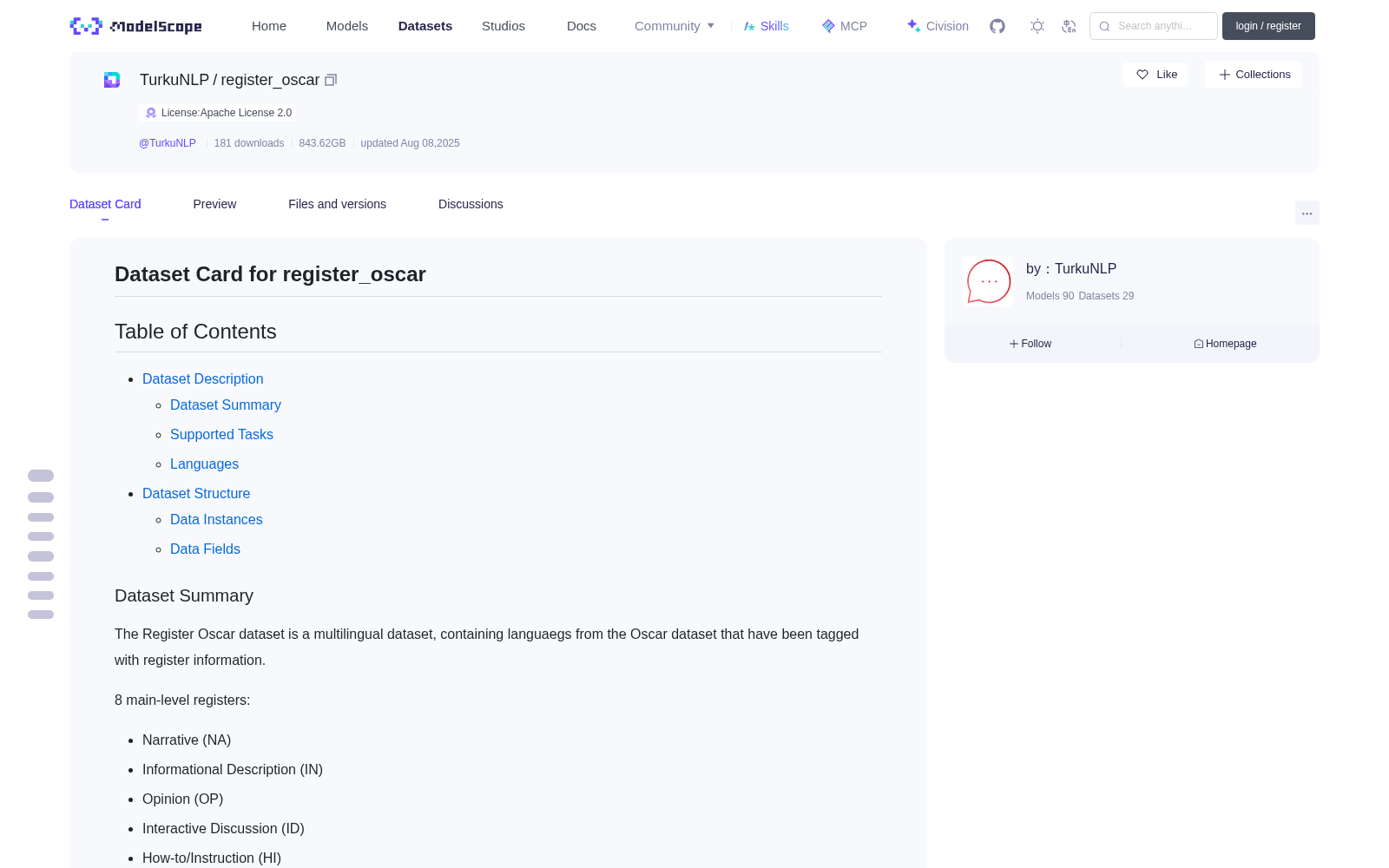Switch to the Preview tab
Screen dimensions: 1389x868
[x=214, y=204]
